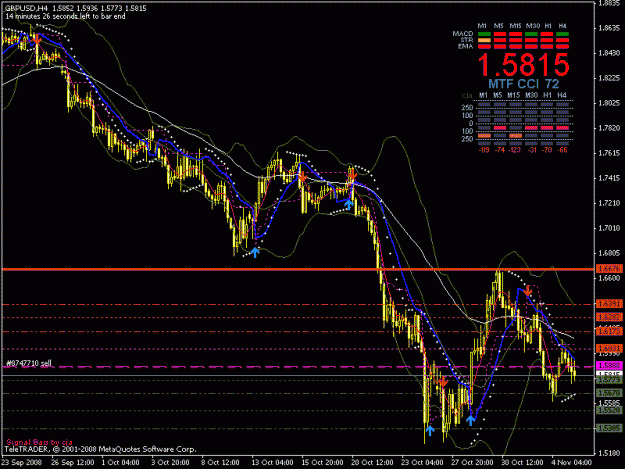This screenshot has width=625, height=469.
Task: Click the EMA row label
Action: click(466, 46)
